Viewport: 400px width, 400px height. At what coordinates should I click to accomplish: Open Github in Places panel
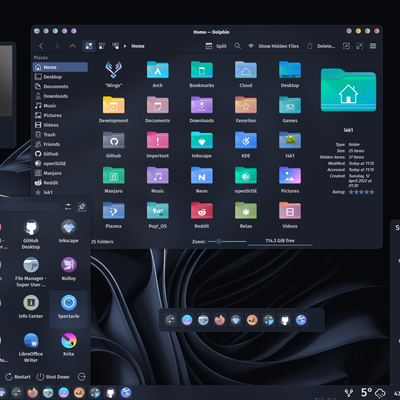[60, 154]
